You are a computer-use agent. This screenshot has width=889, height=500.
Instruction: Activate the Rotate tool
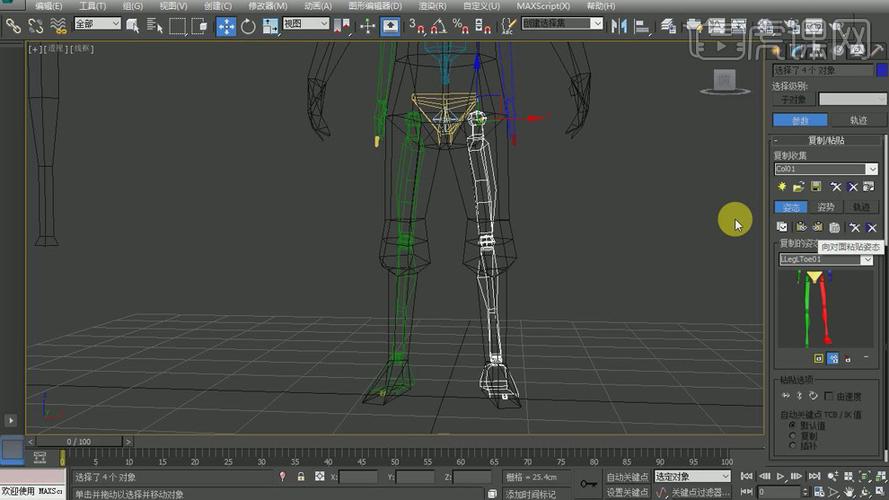(249, 25)
